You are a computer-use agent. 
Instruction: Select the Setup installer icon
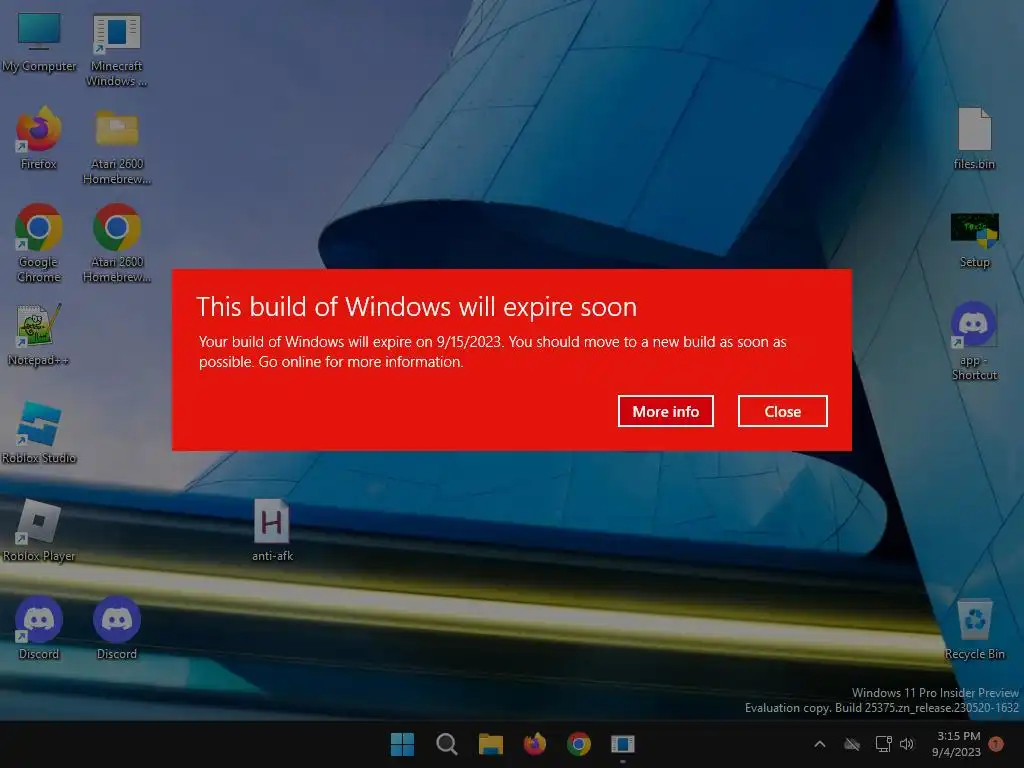coord(974,240)
